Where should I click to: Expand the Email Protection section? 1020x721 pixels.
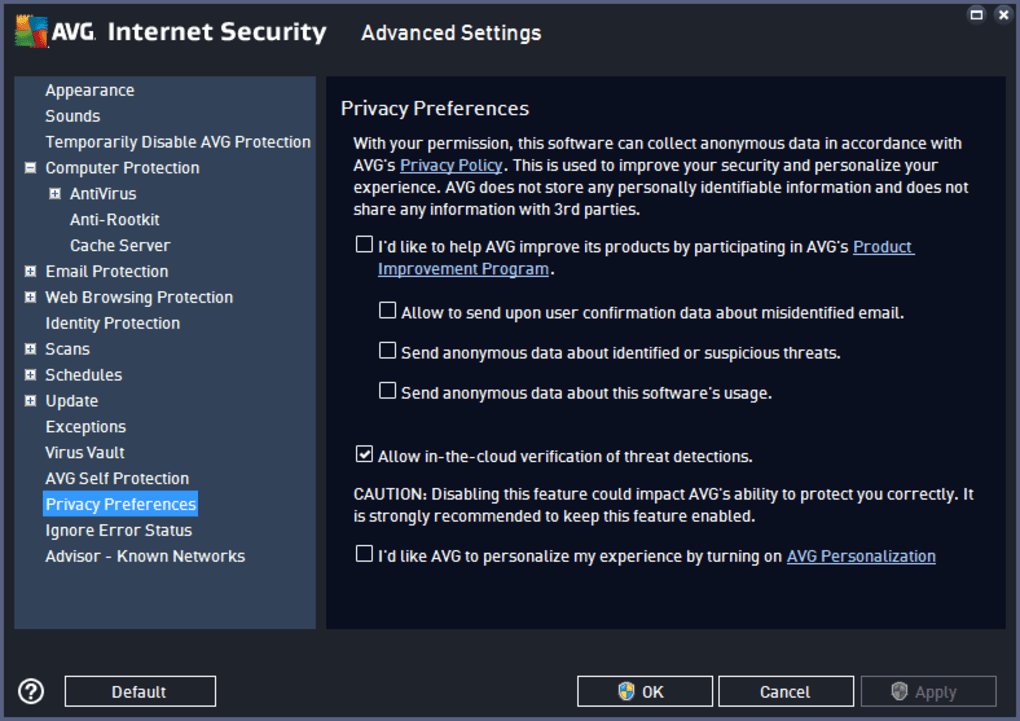[29, 271]
